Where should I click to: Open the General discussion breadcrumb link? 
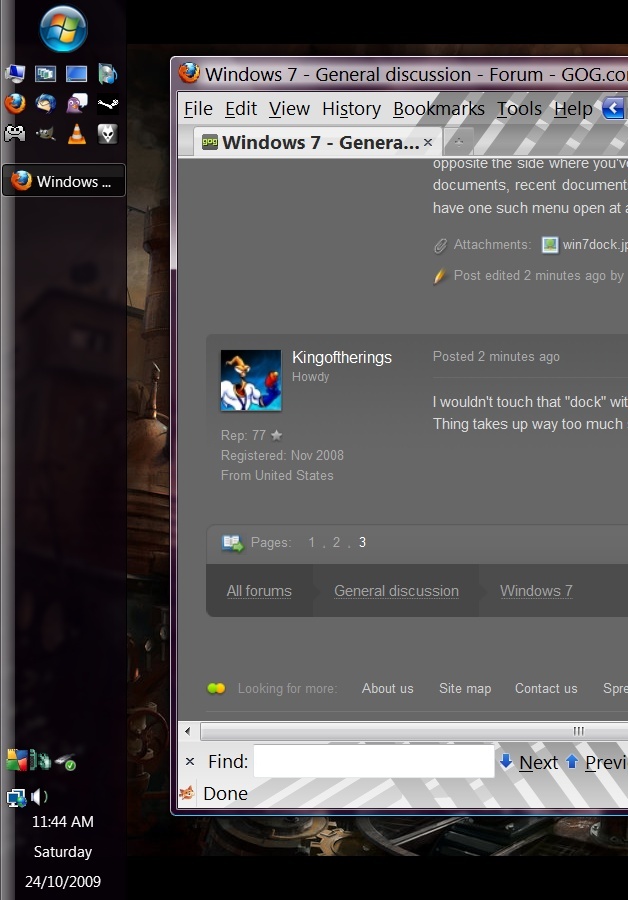tap(396, 591)
